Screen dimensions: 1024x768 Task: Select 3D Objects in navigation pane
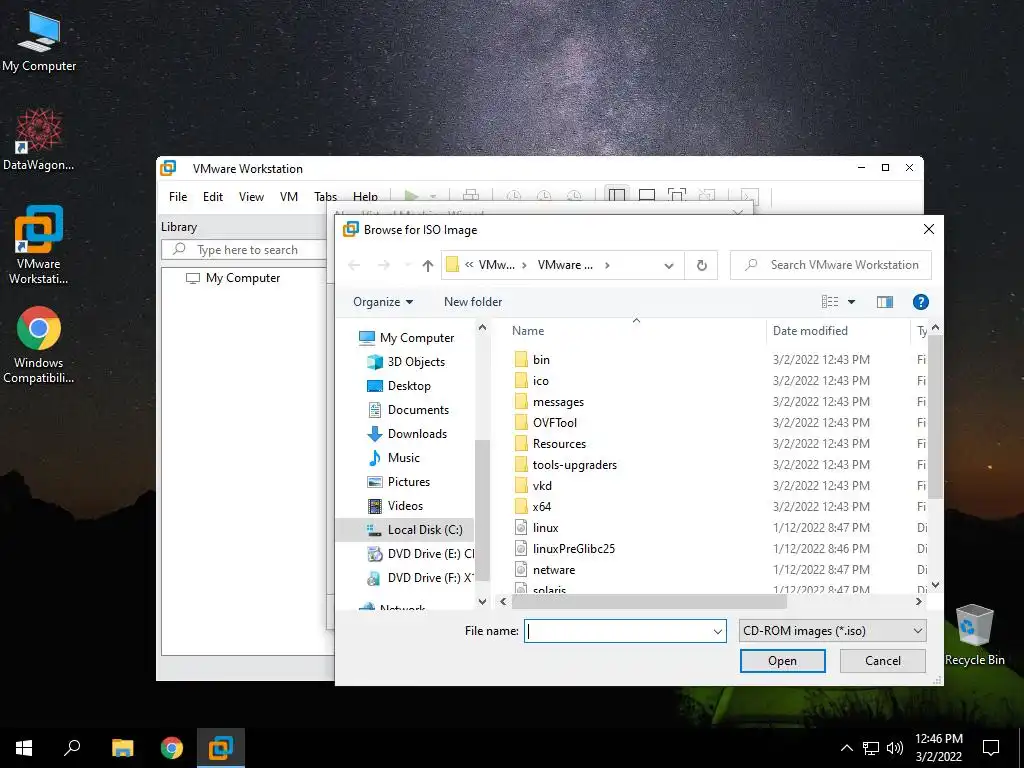point(406,362)
